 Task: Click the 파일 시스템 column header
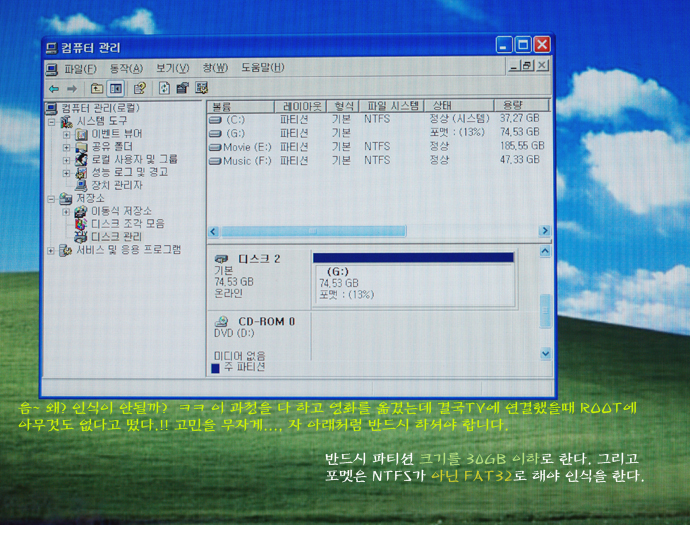point(391,105)
